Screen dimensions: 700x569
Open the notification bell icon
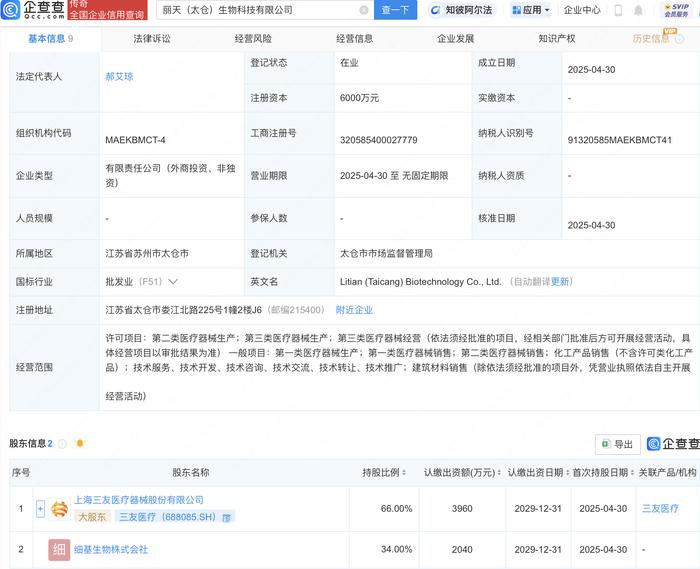pos(638,10)
